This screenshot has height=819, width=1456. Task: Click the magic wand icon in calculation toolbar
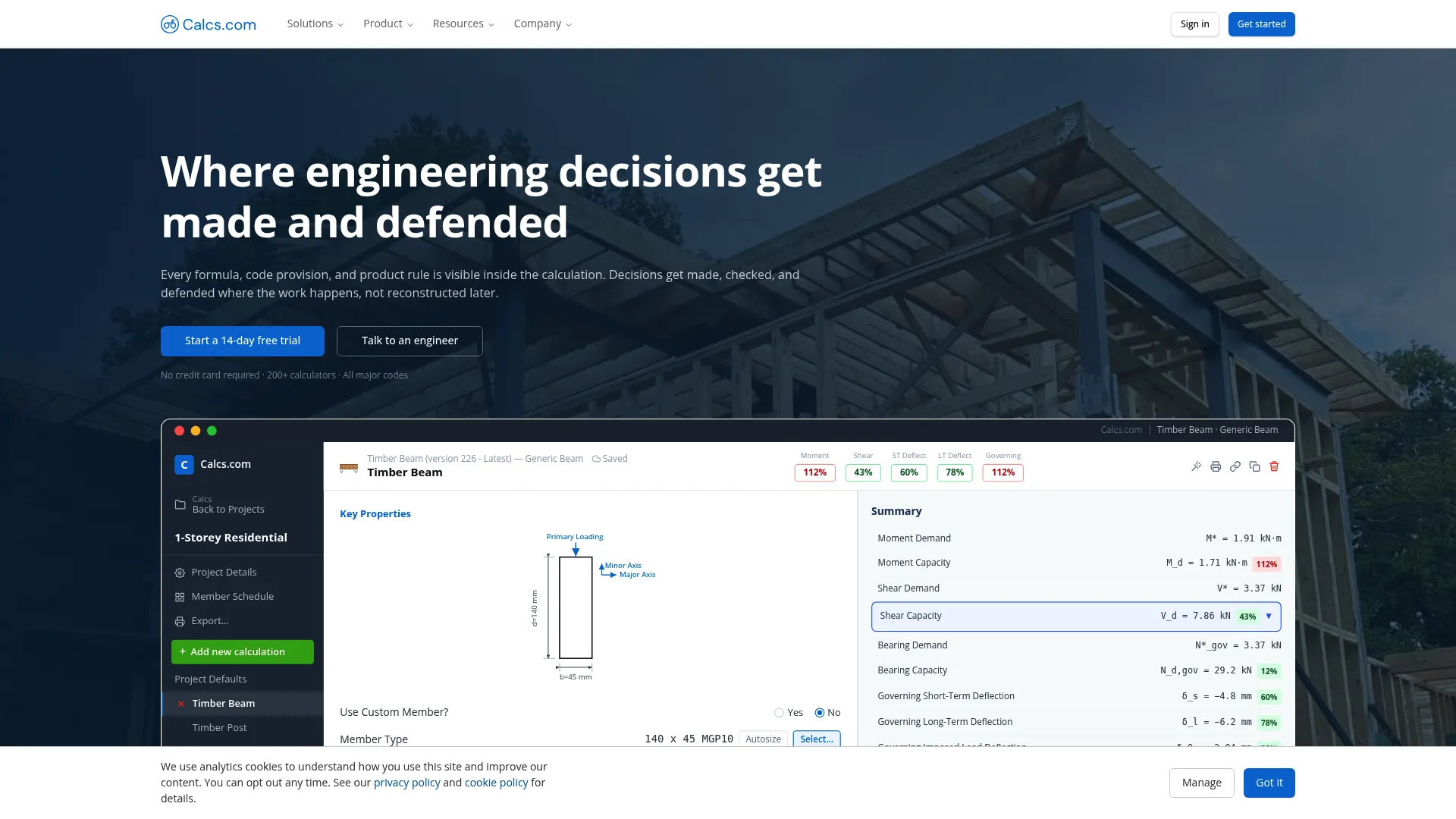pyautogui.click(x=1196, y=466)
